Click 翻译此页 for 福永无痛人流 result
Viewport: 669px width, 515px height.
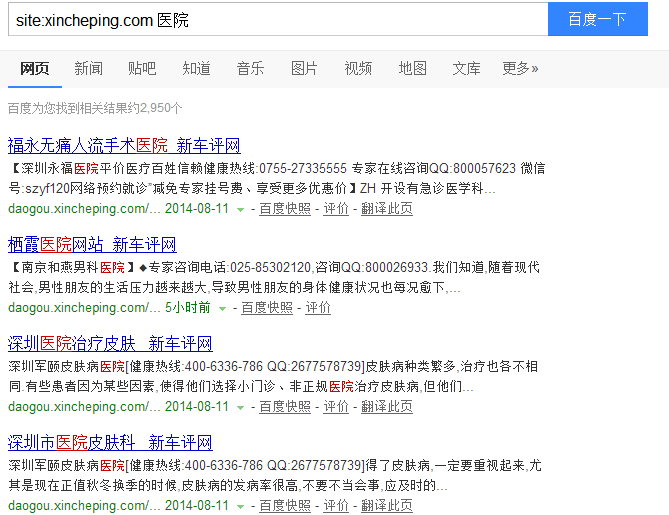[x=387, y=209]
